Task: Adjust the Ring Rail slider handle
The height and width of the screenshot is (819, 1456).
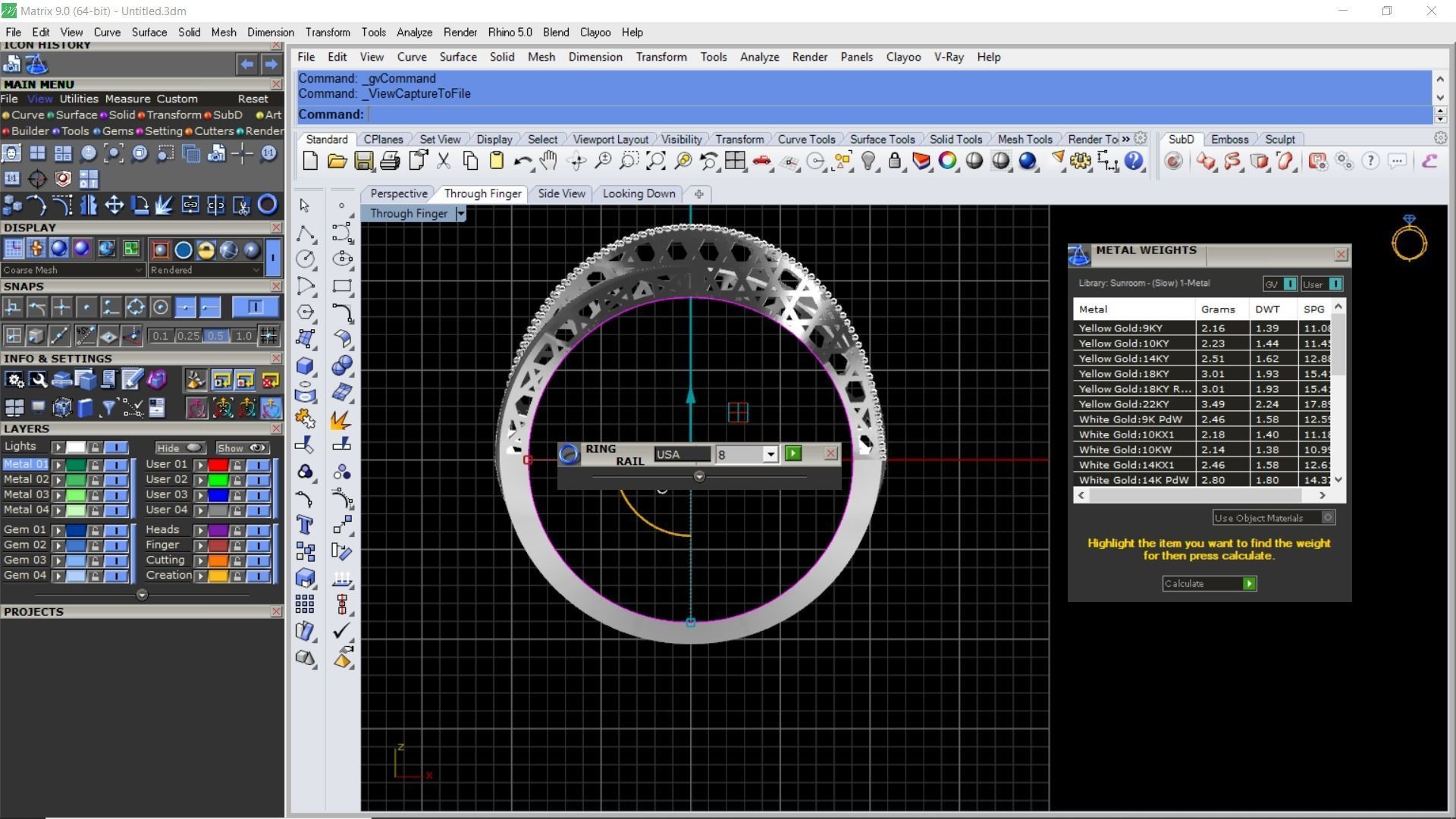Action: [x=699, y=476]
